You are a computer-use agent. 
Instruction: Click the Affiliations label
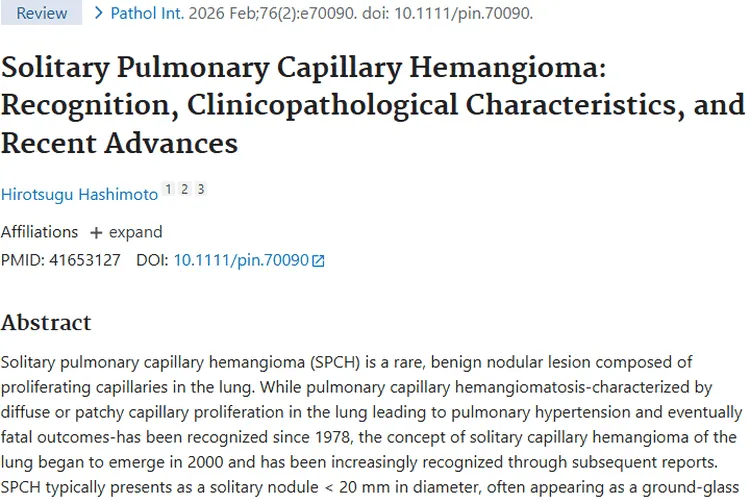coord(39,232)
